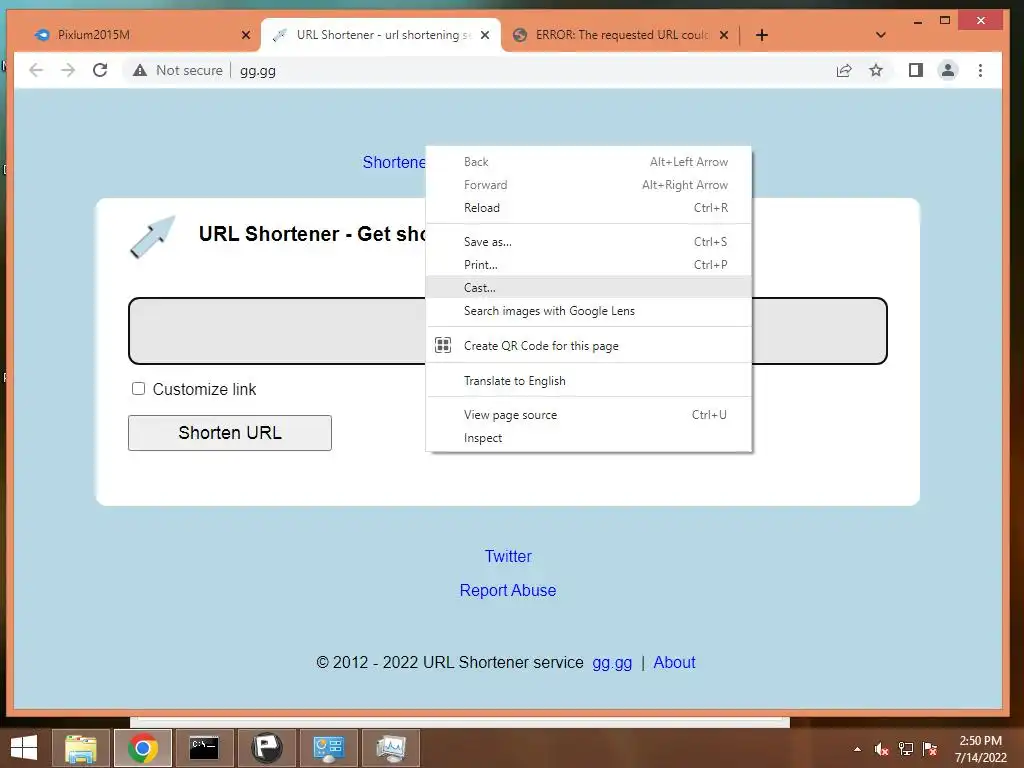Choose Inspect in the context menu
Image resolution: width=1024 pixels, height=768 pixels.
coord(588,438)
